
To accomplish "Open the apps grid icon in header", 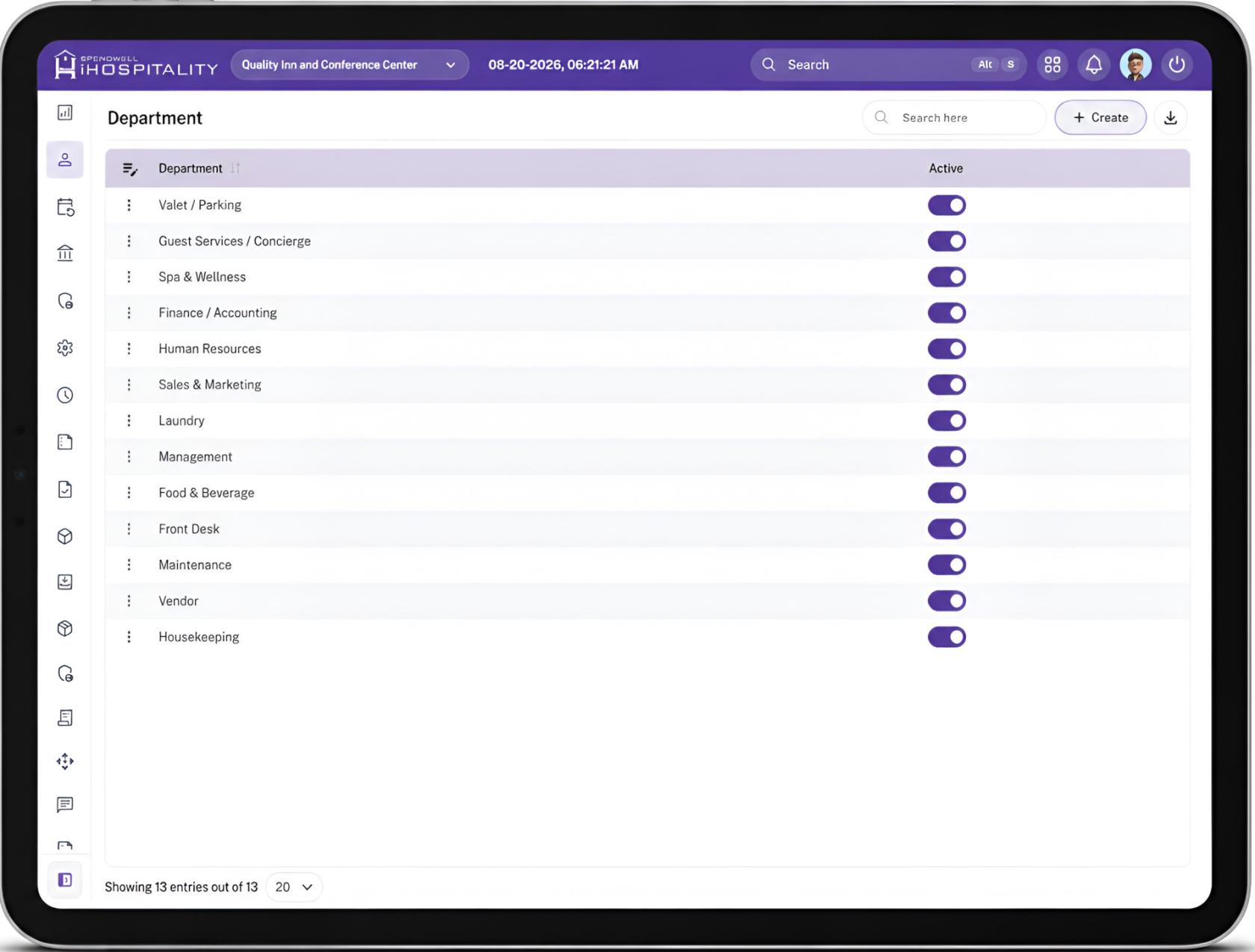I will 1053,65.
